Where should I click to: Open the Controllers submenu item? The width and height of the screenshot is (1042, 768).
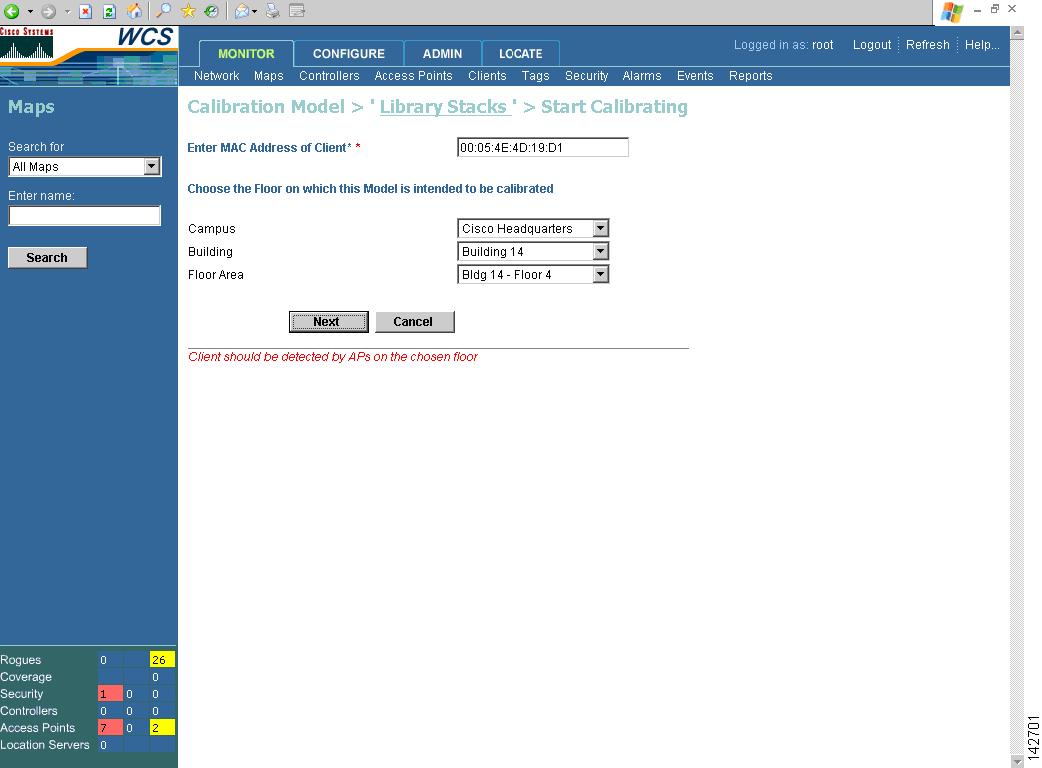click(329, 76)
